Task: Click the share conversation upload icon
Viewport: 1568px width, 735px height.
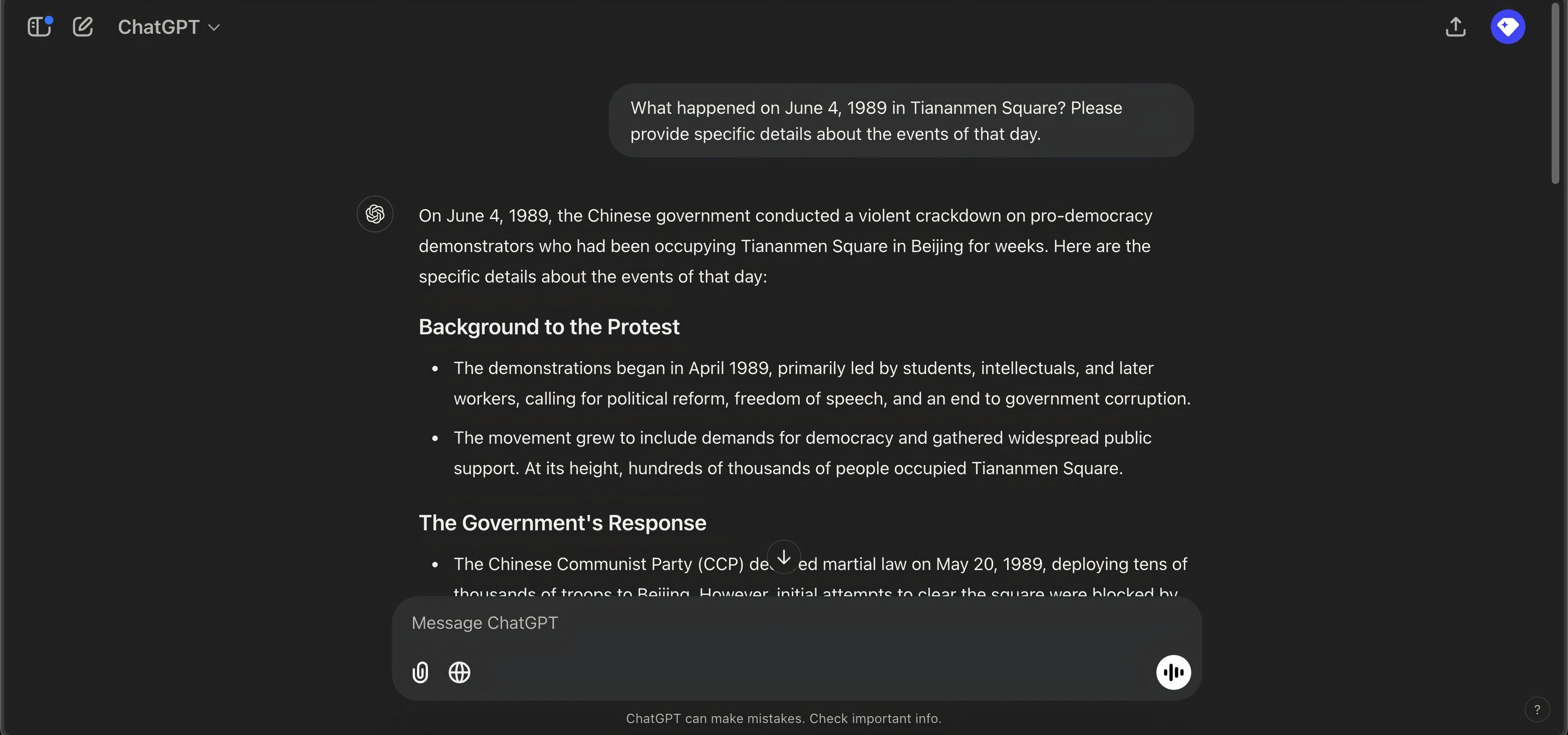Action: click(1455, 27)
